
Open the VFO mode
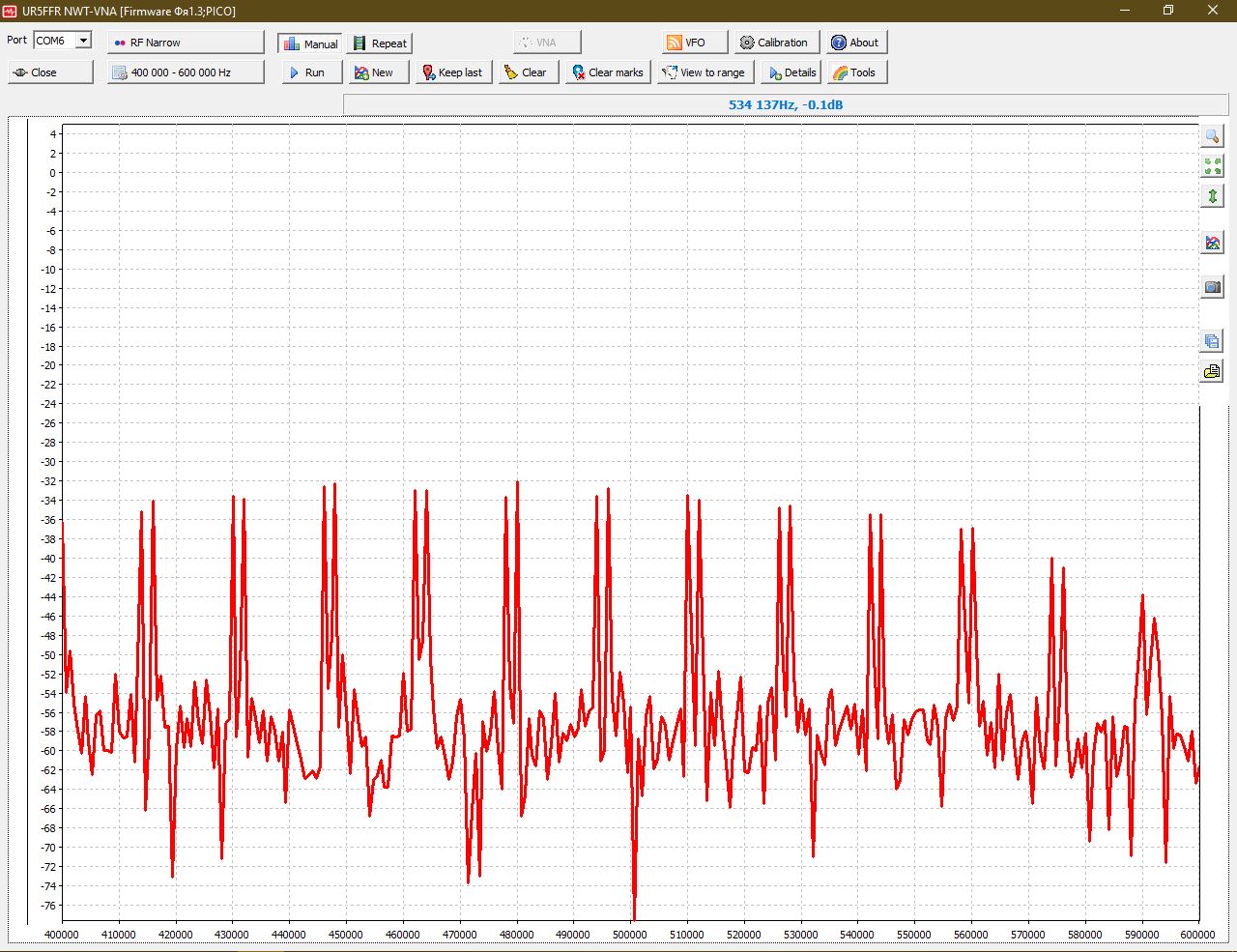(695, 43)
